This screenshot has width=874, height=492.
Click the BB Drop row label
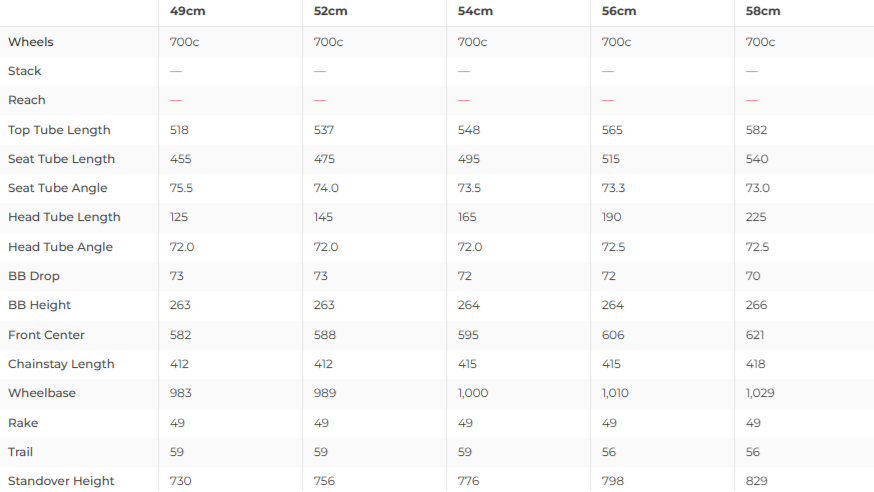pyautogui.click(x=33, y=276)
